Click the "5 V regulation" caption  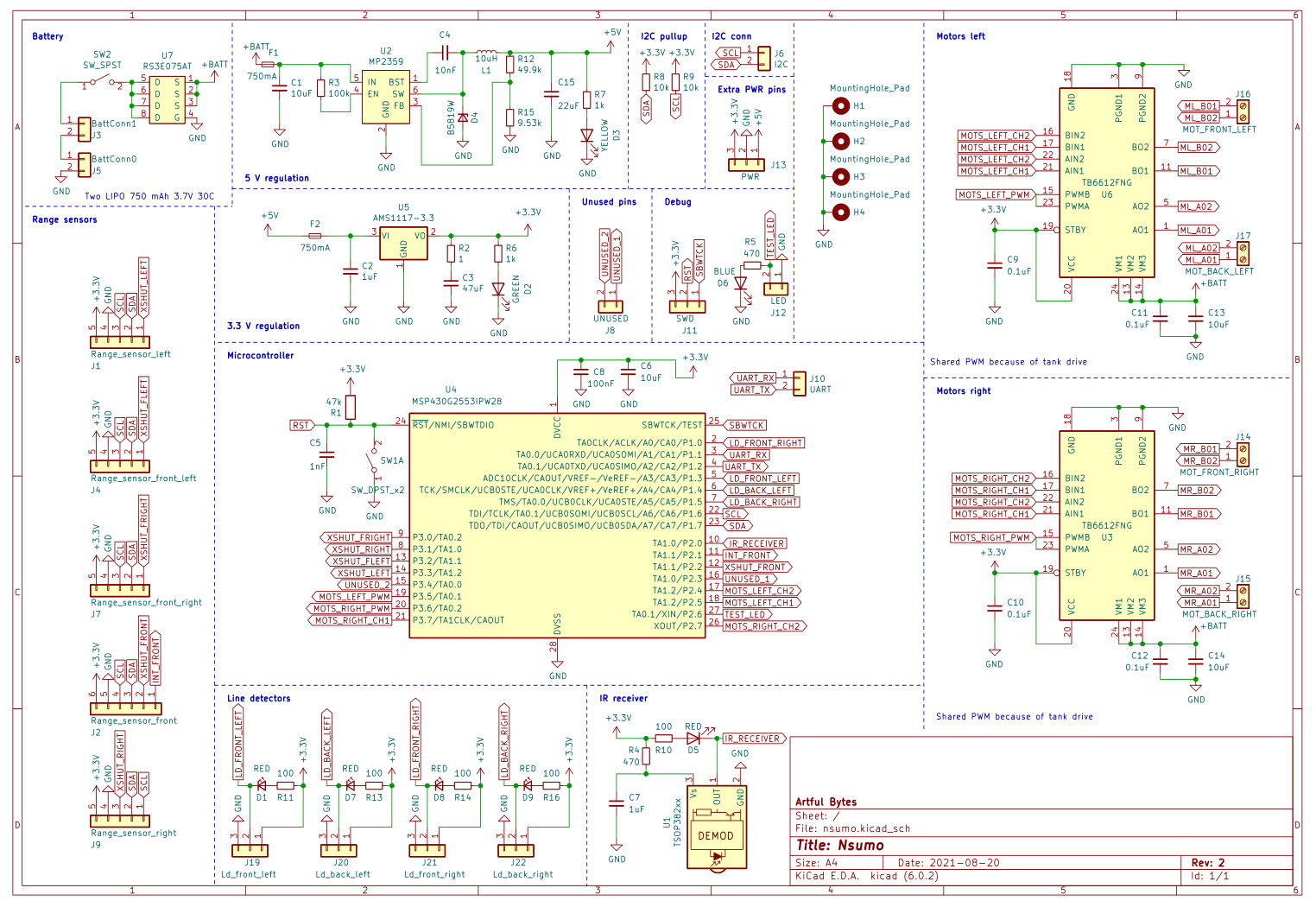click(276, 178)
